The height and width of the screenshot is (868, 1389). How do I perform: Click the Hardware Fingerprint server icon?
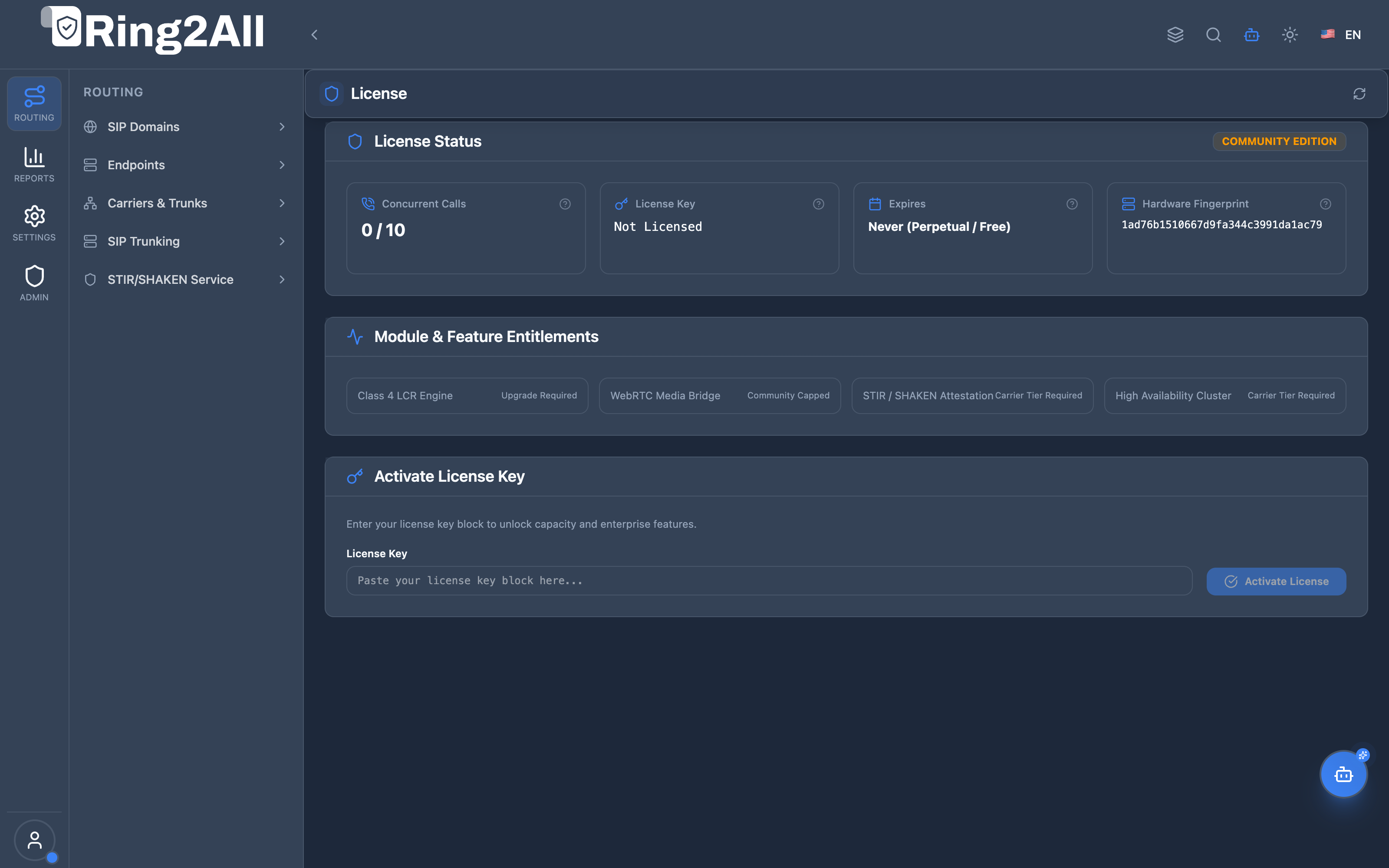click(1128, 204)
